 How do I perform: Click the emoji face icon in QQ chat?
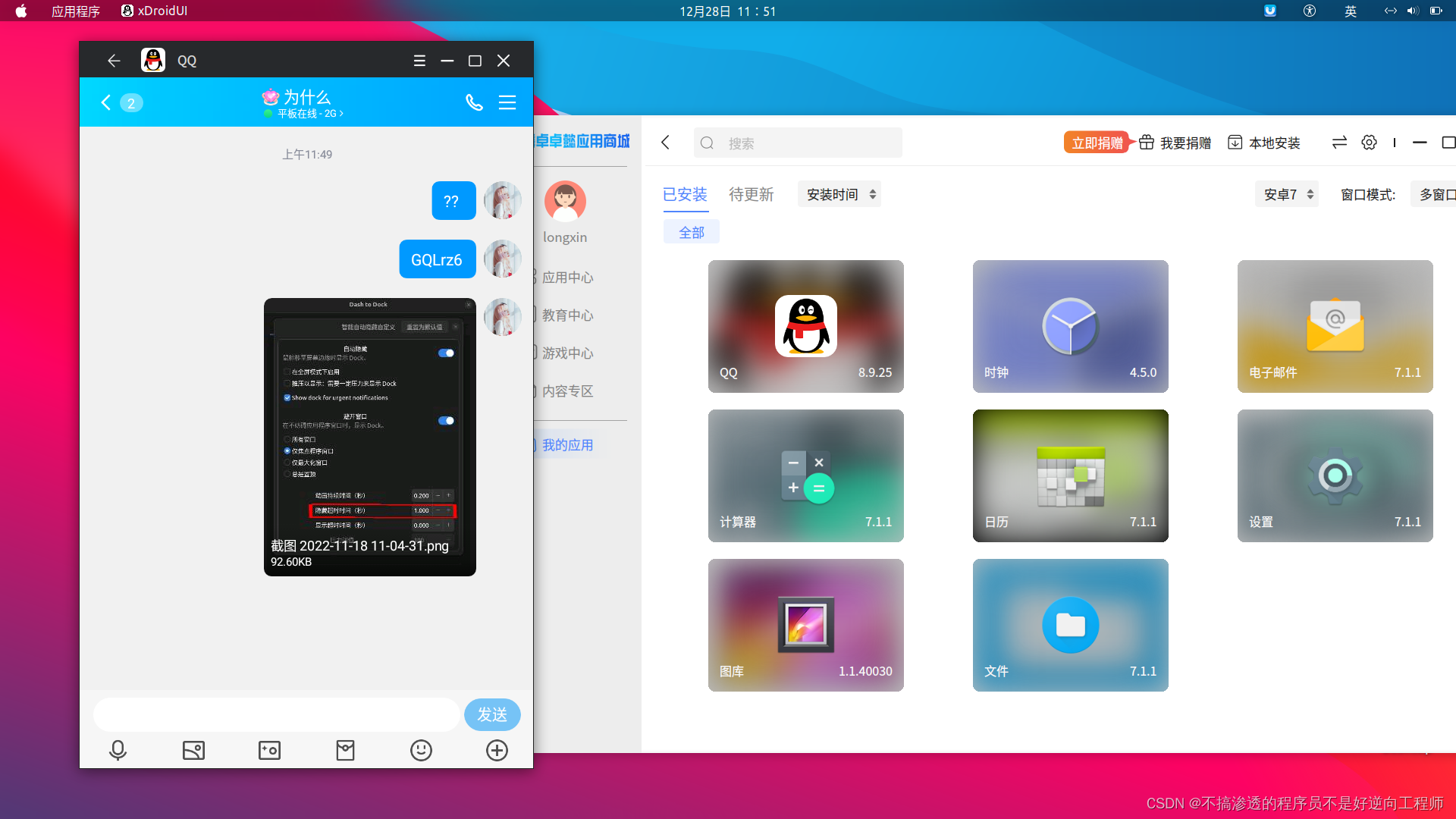(421, 750)
